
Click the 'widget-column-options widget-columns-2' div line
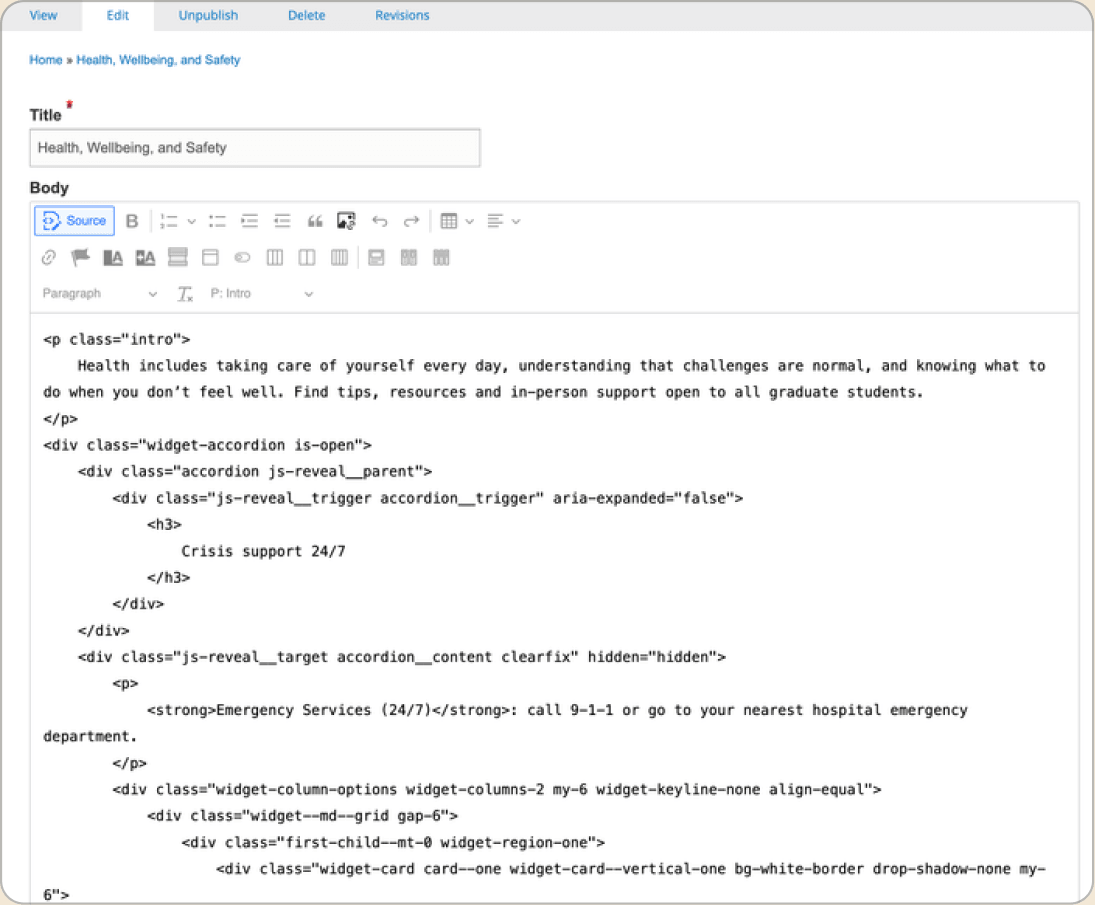[x=497, y=790]
